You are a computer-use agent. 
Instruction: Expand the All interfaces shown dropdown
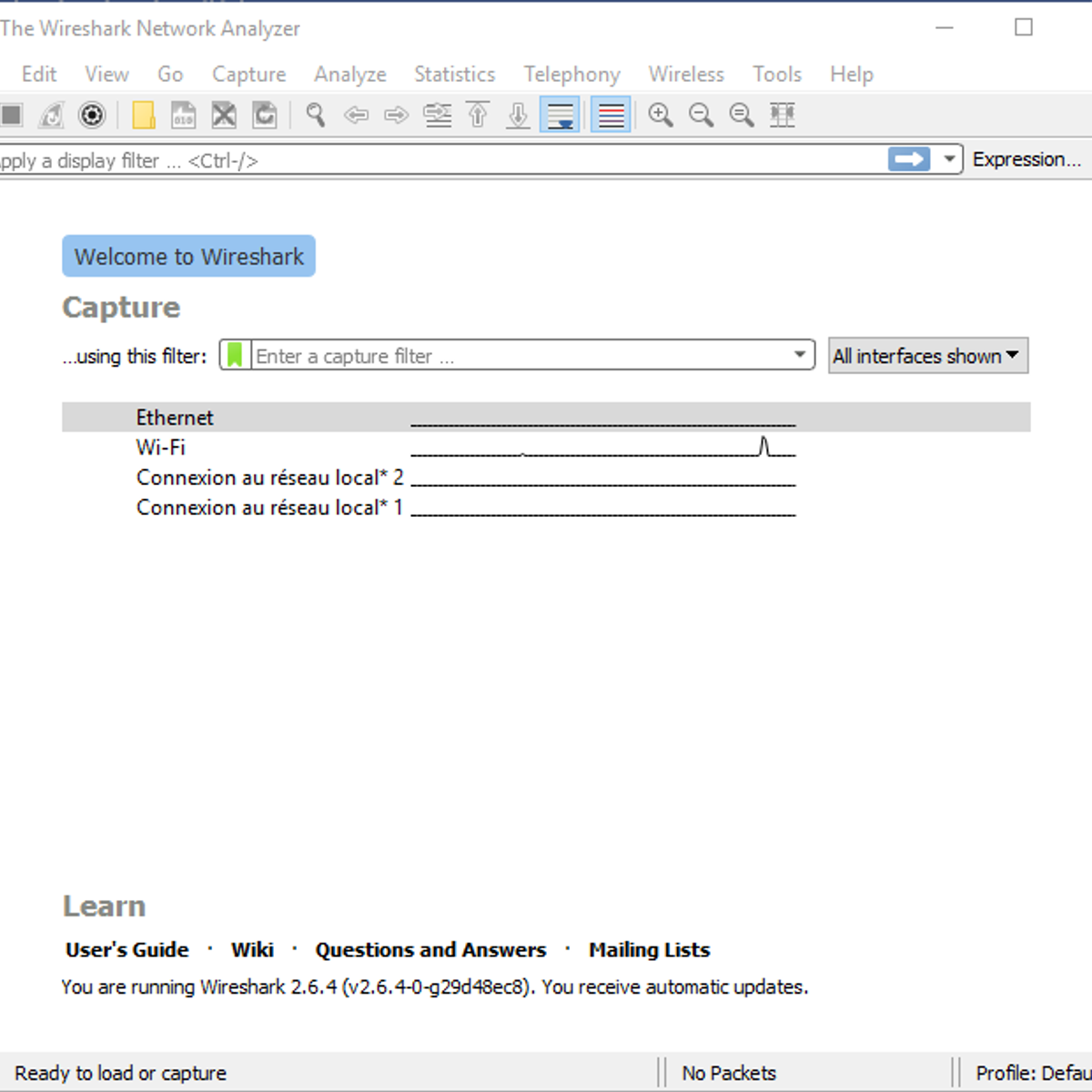927,356
